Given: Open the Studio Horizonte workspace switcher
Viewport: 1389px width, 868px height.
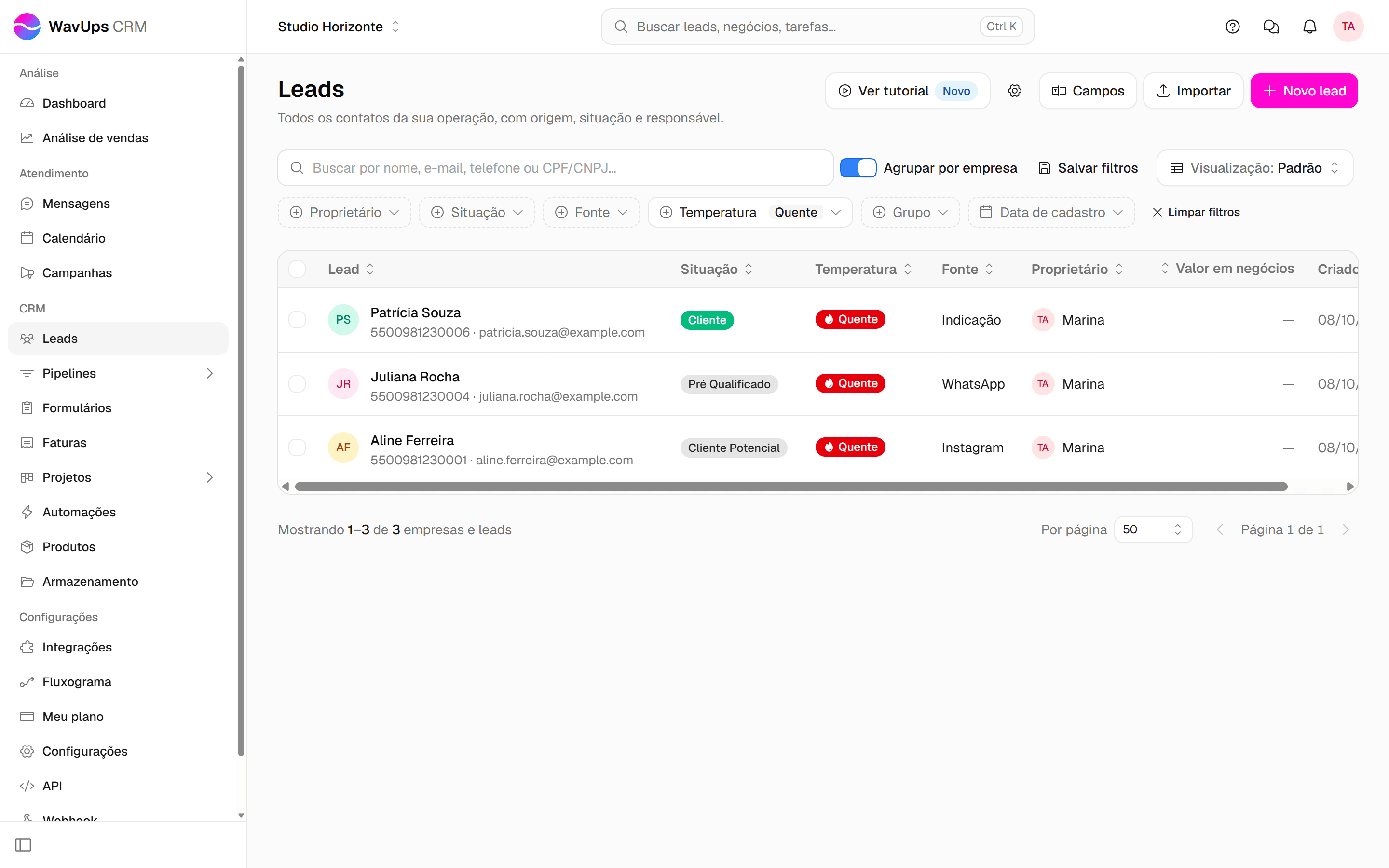Looking at the screenshot, I should 339,27.
